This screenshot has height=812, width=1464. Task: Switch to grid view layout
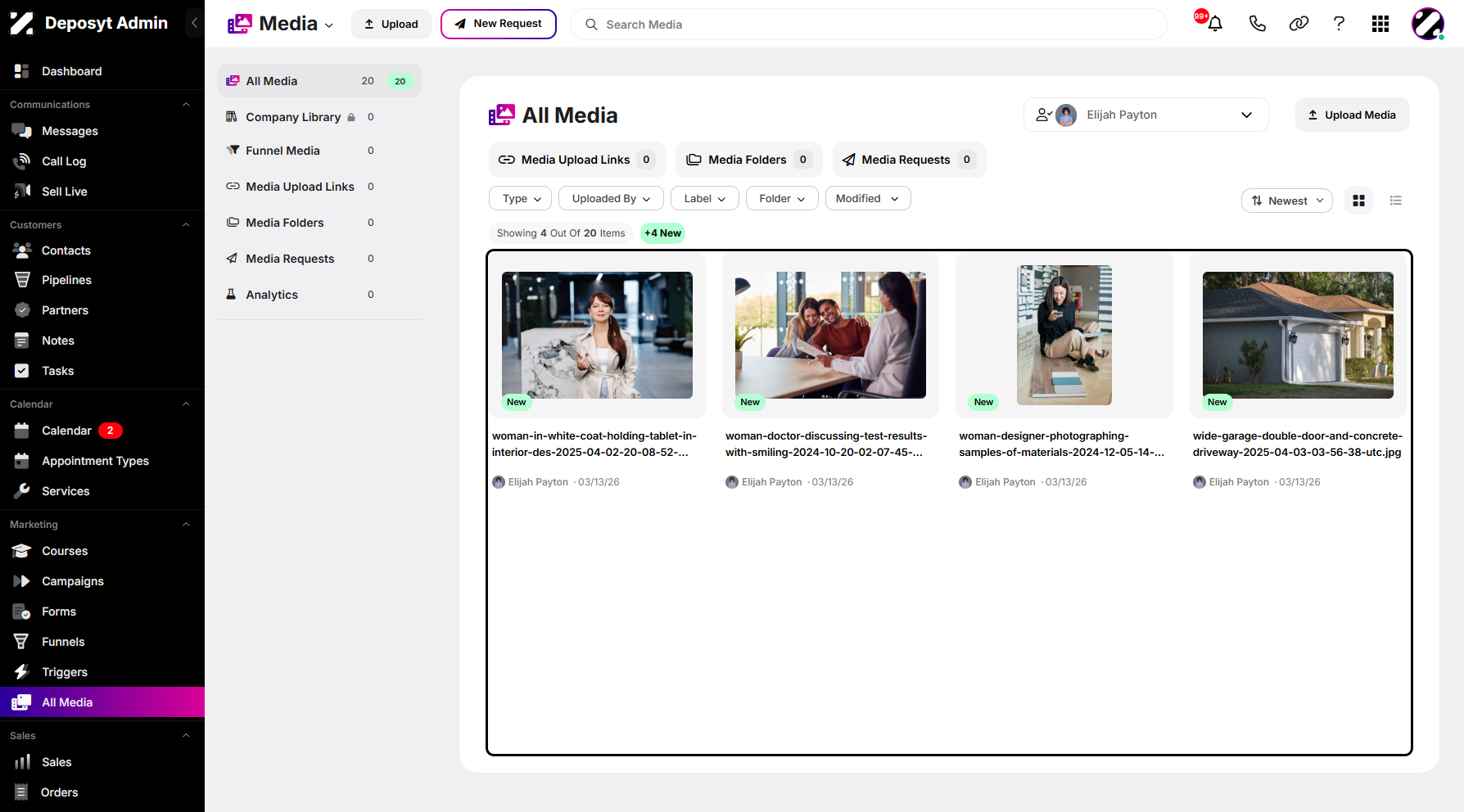1359,201
